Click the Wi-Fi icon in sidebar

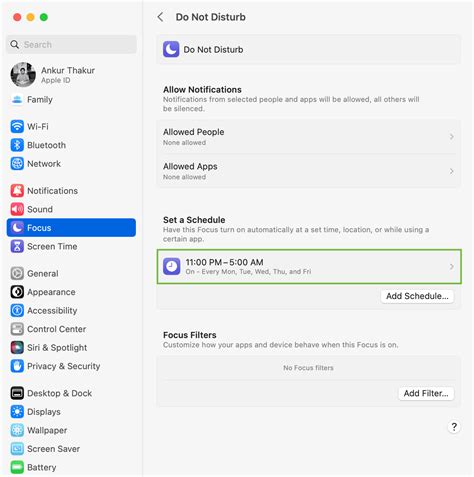pyautogui.click(x=17, y=126)
